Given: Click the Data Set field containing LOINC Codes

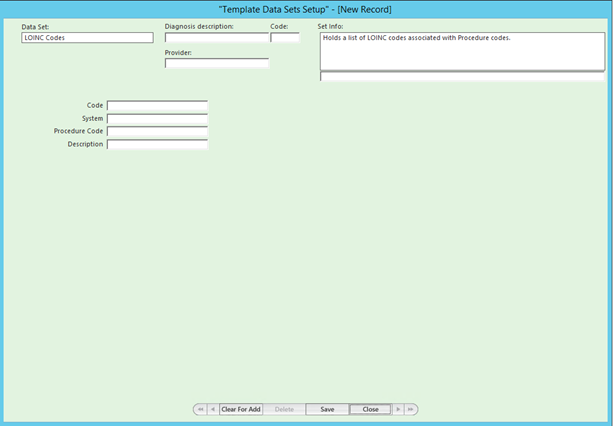Looking at the screenshot, I should [x=87, y=38].
